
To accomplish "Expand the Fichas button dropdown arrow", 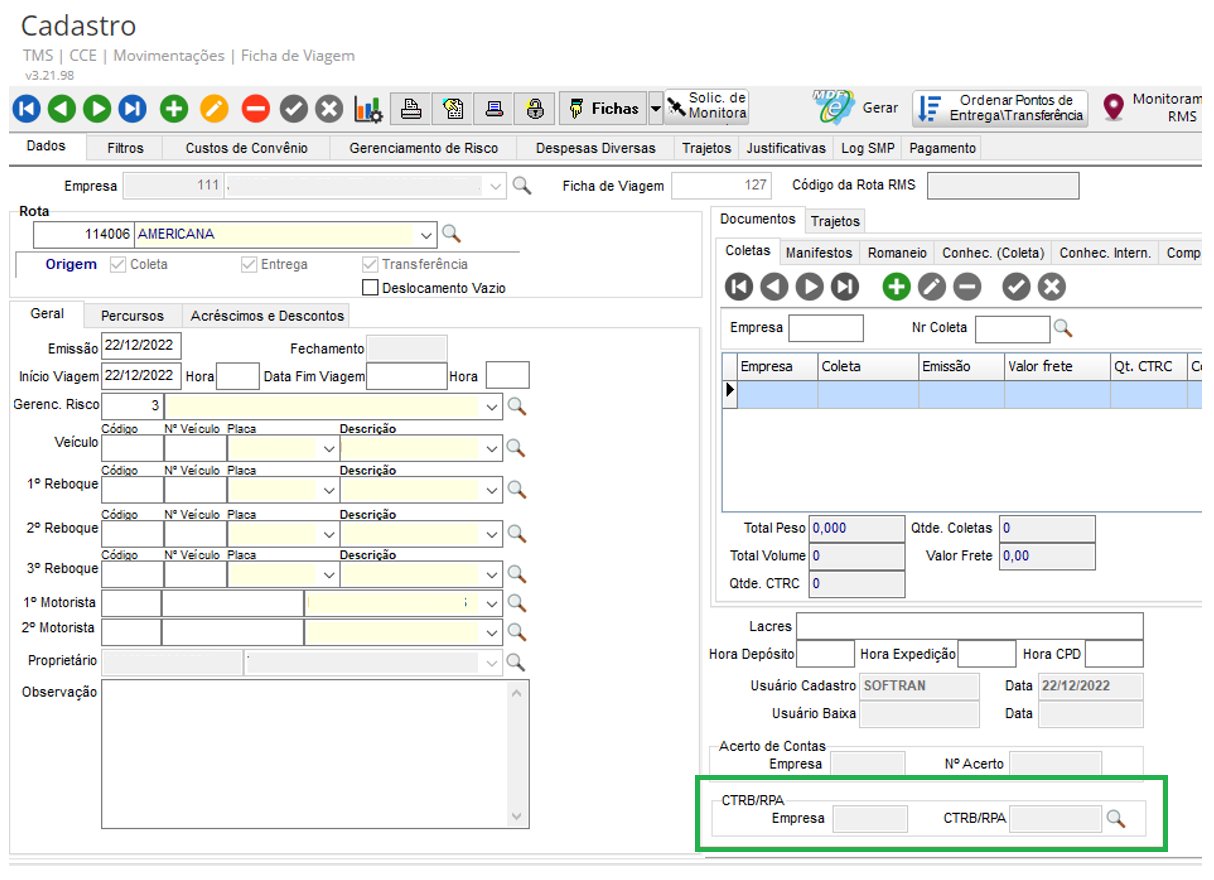I will coord(655,109).
